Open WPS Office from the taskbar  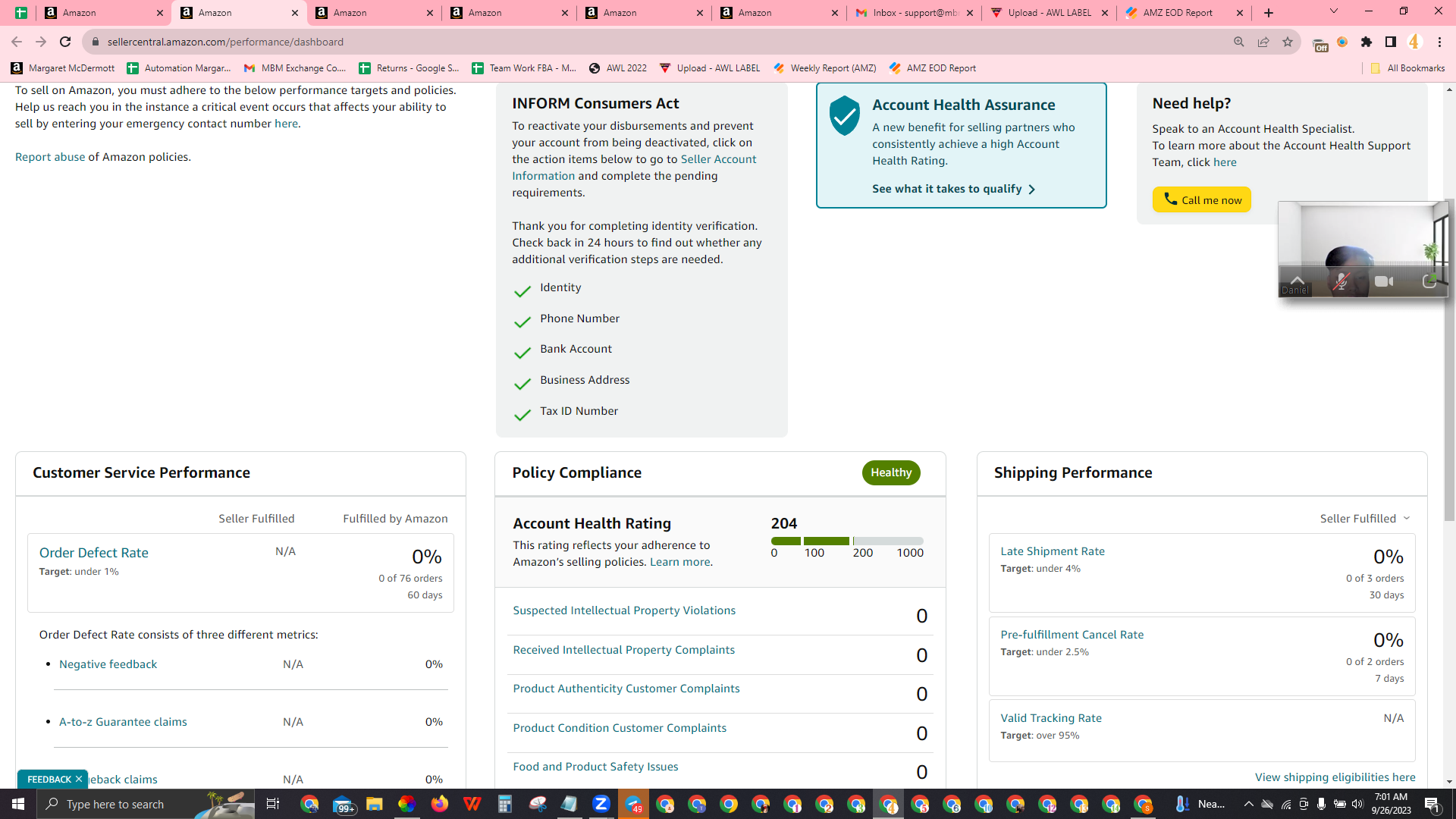coord(472,804)
